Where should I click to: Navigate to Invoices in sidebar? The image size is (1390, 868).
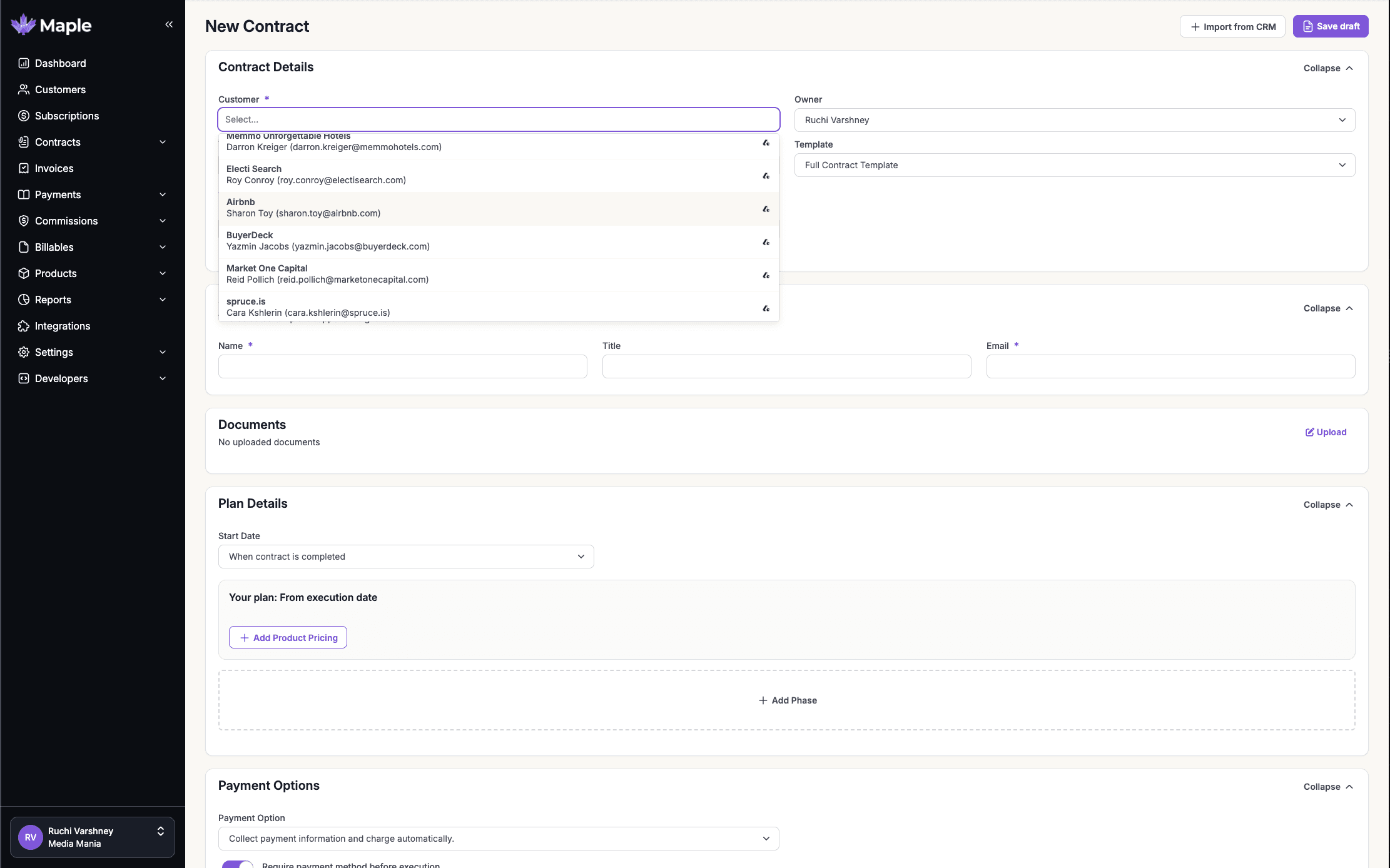(x=54, y=168)
